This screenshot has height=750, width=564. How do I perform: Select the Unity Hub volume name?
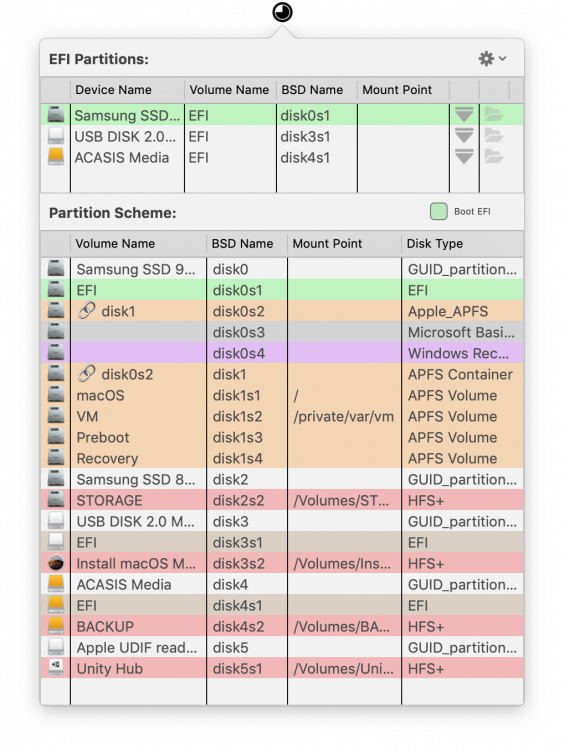click(110, 669)
